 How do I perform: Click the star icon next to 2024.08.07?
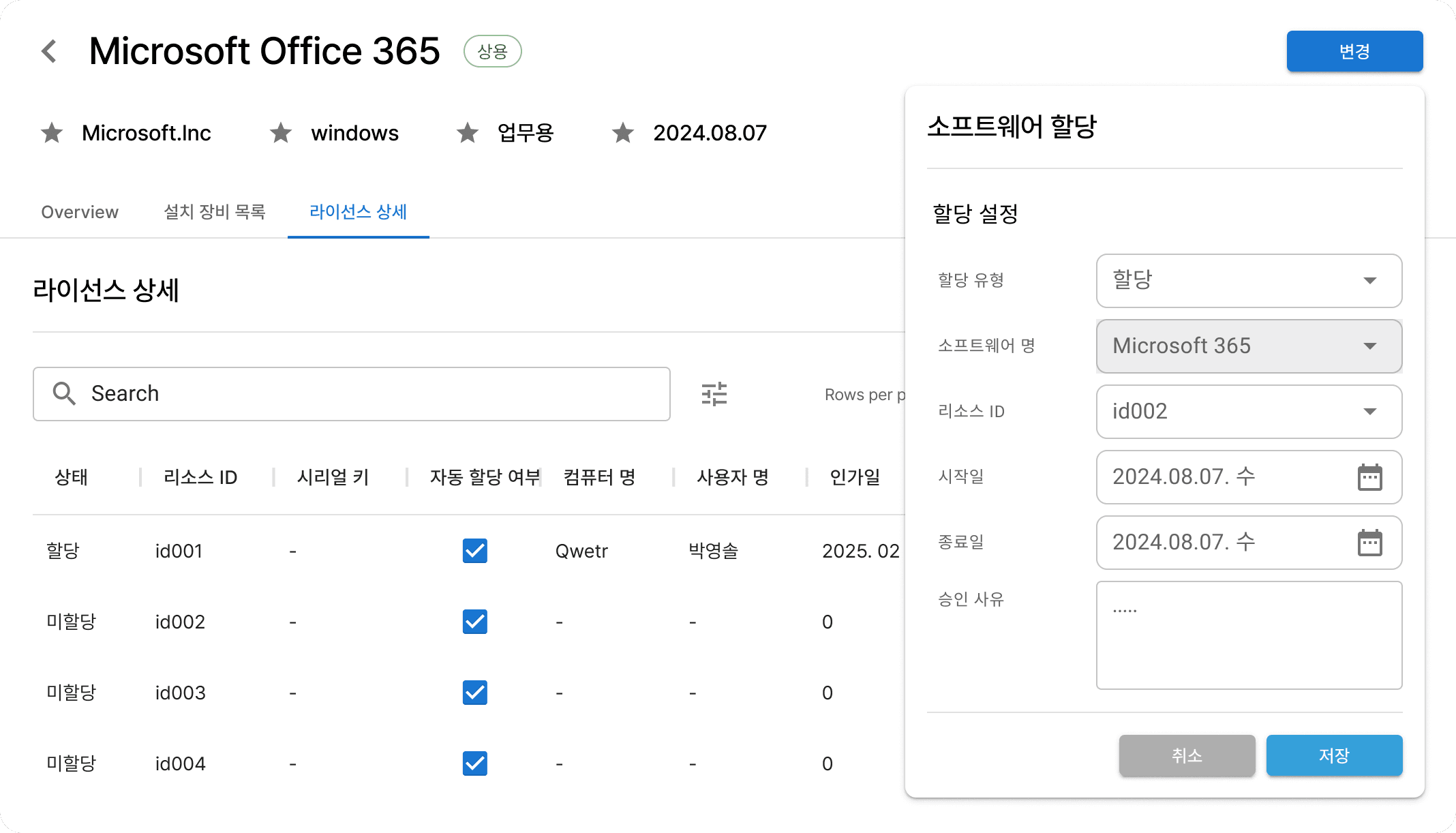pos(623,133)
